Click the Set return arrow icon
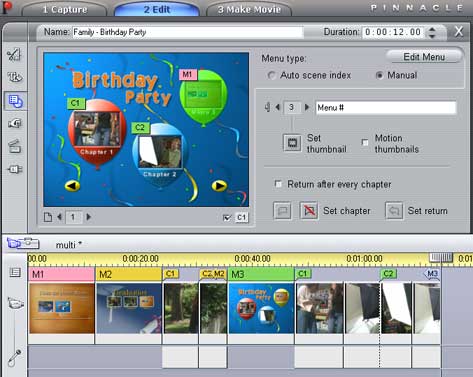 (394, 211)
